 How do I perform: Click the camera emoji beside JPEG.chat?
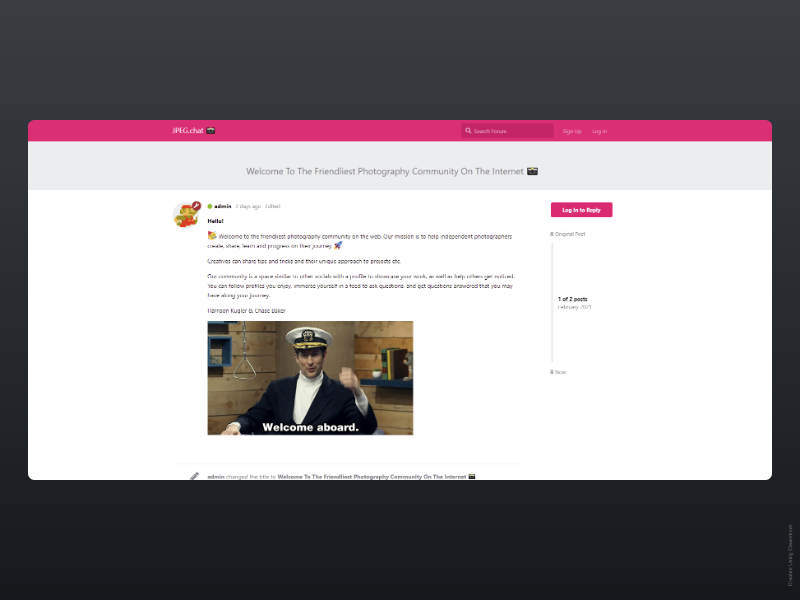(211, 131)
